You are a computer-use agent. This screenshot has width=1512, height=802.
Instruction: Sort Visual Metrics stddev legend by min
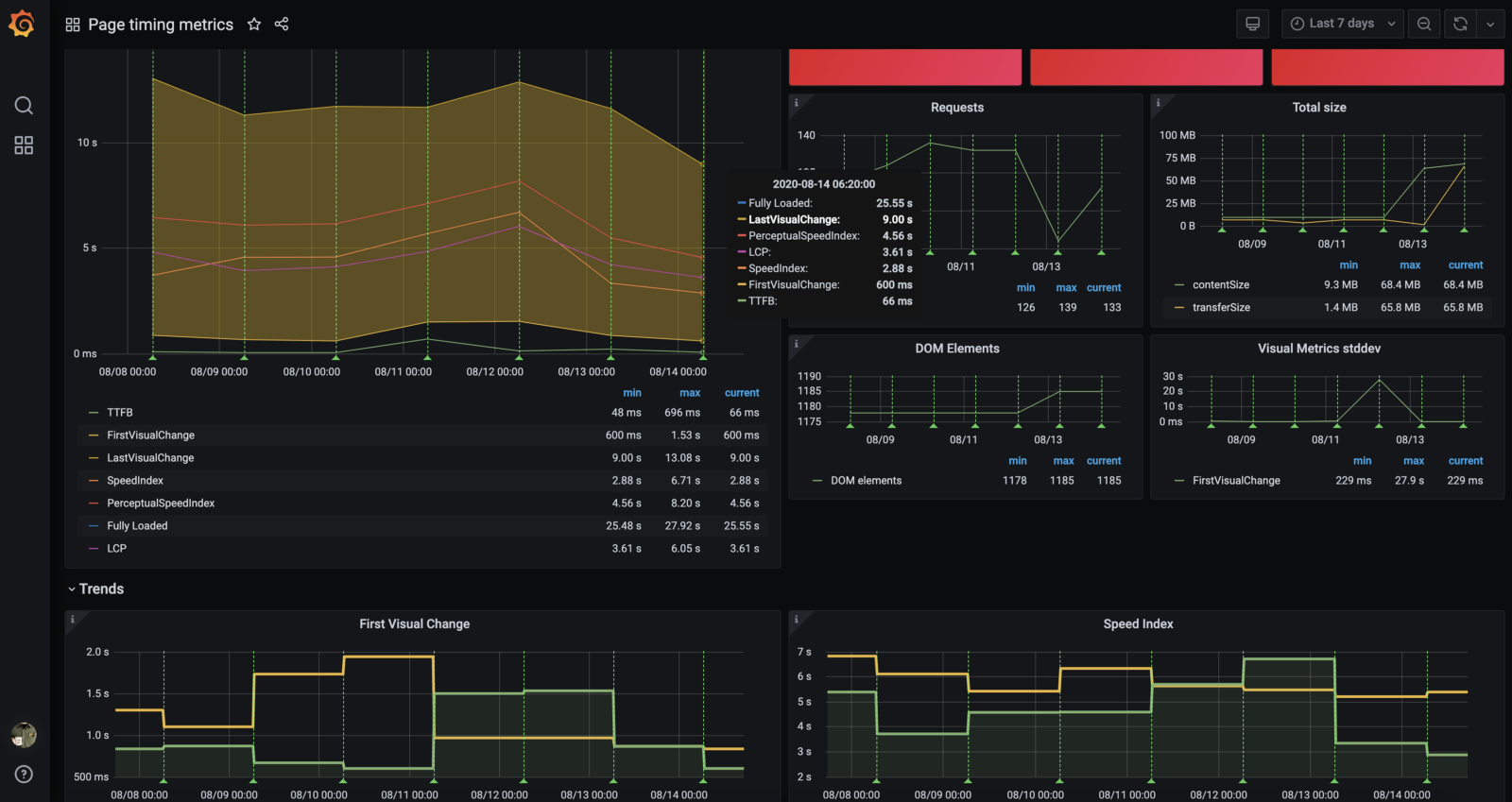[x=1362, y=461]
